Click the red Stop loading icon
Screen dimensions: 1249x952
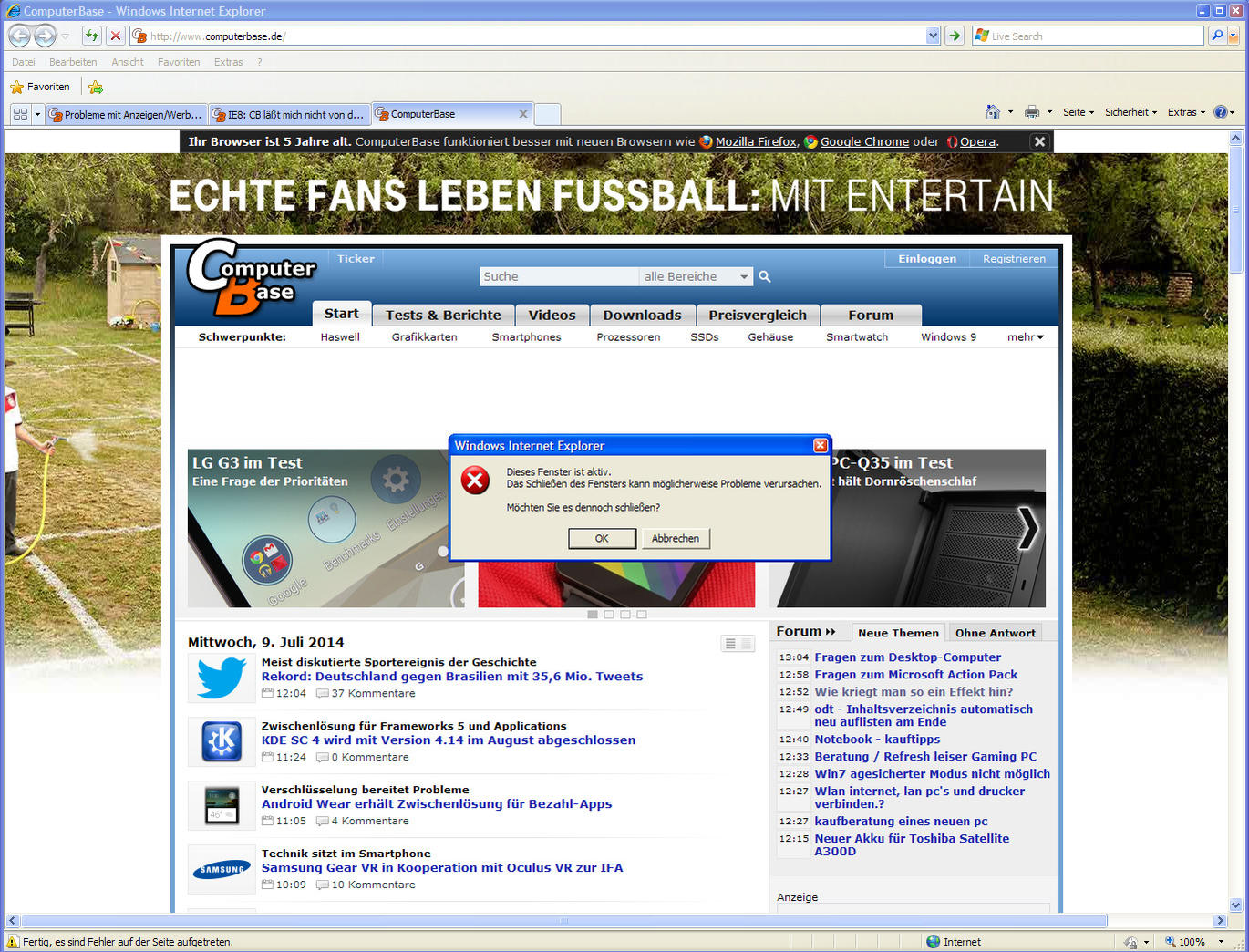tap(116, 36)
